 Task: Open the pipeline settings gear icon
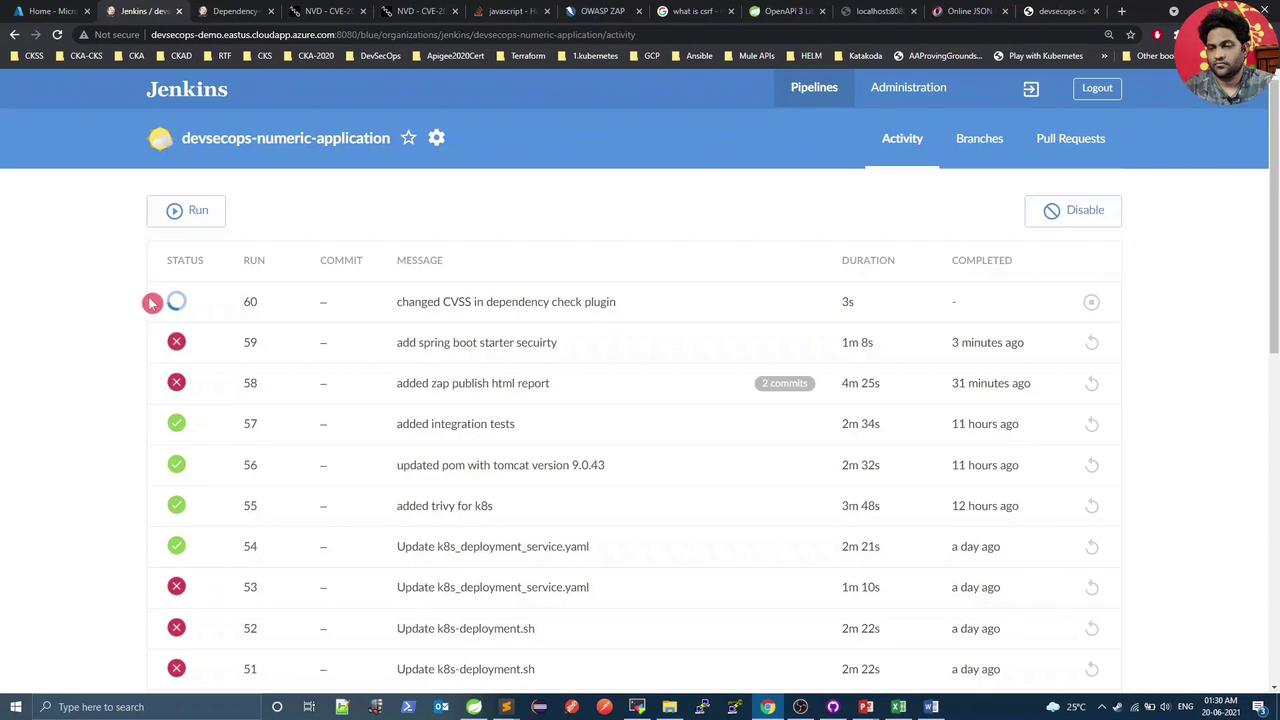point(436,138)
